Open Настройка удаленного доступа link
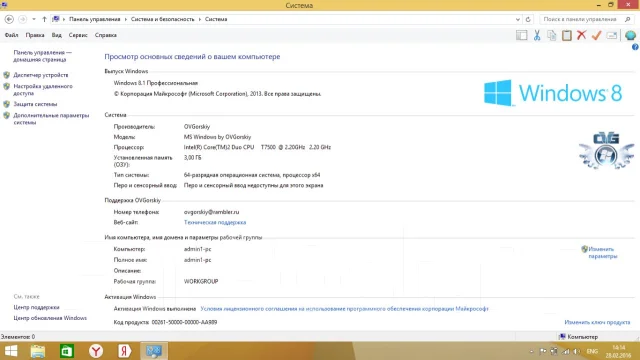The width and height of the screenshot is (640, 360). point(43,90)
